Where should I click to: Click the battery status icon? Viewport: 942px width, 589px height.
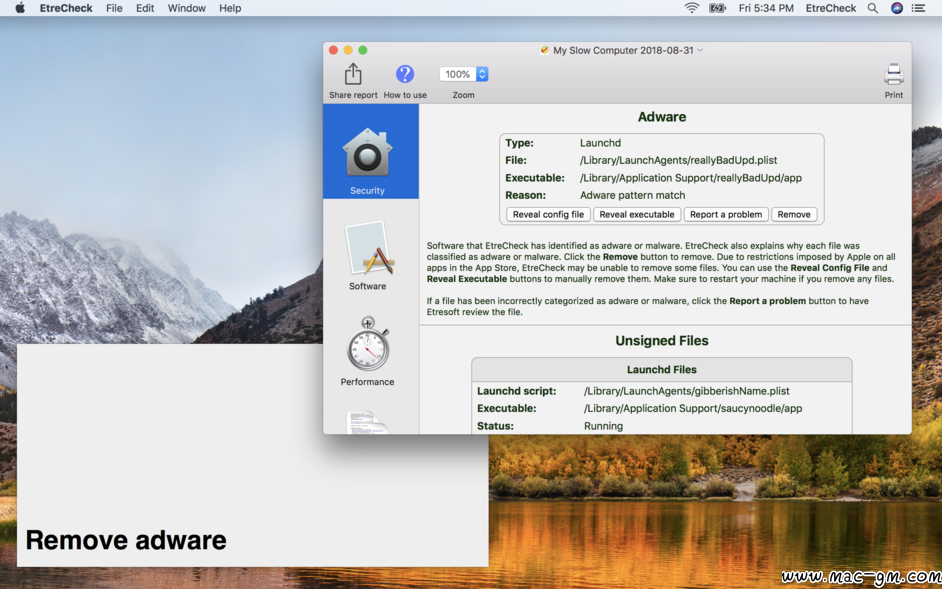(717, 8)
